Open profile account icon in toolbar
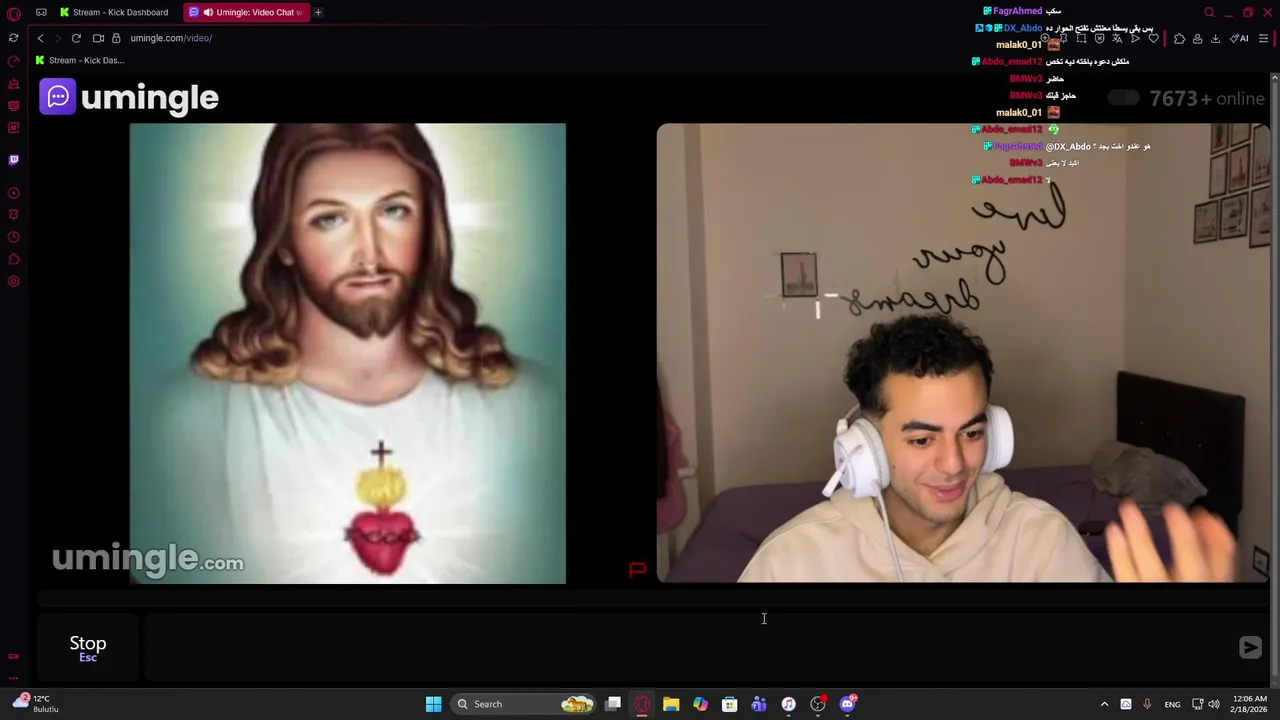This screenshot has width=1280, height=720. [1197, 38]
